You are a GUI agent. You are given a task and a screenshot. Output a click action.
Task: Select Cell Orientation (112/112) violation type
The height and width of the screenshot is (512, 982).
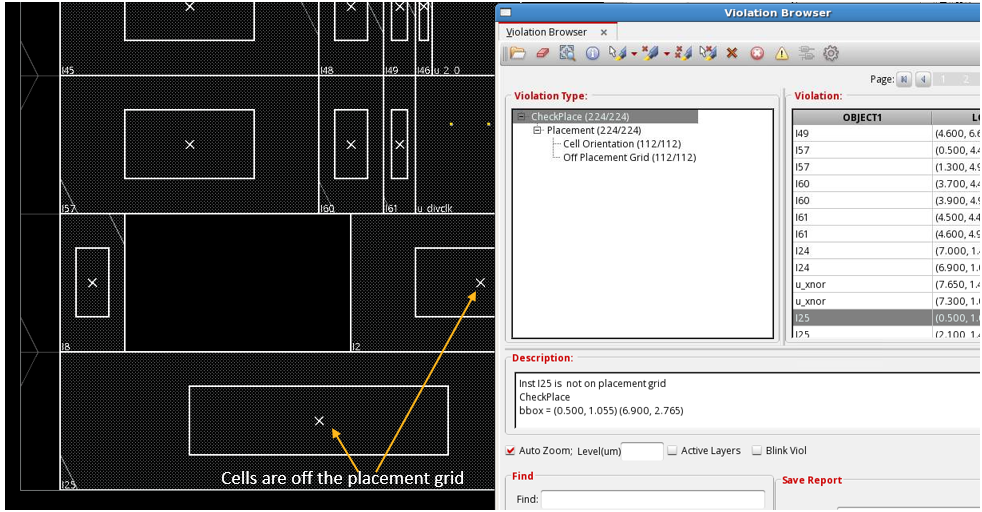[x=622, y=144]
